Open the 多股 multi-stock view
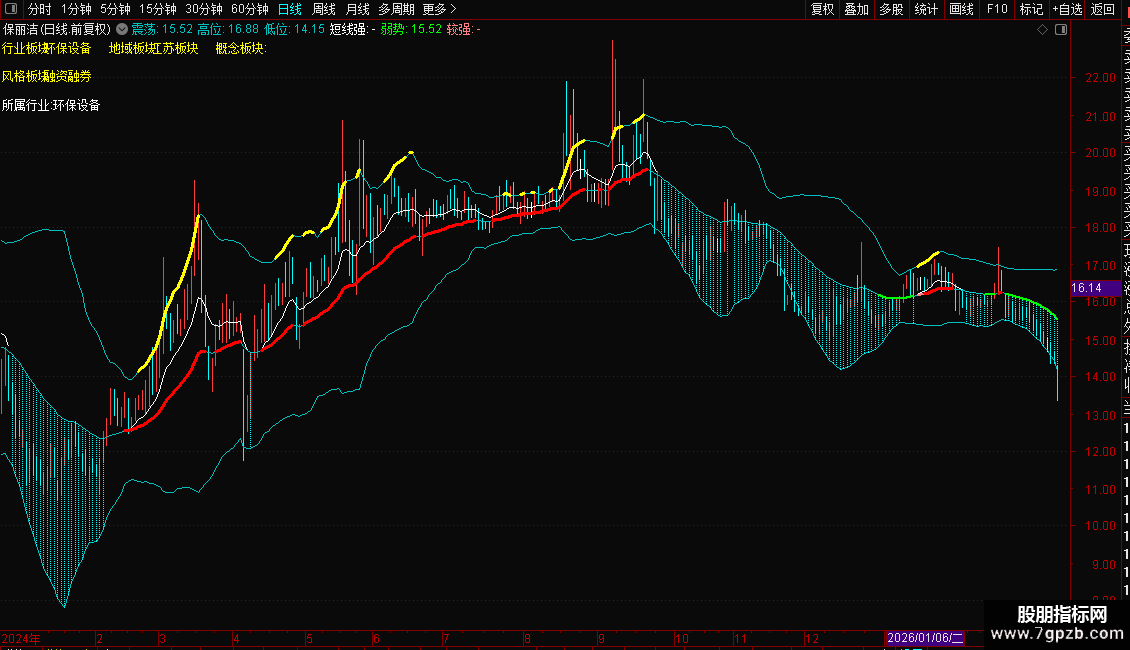The height and width of the screenshot is (650, 1130). click(891, 9)
